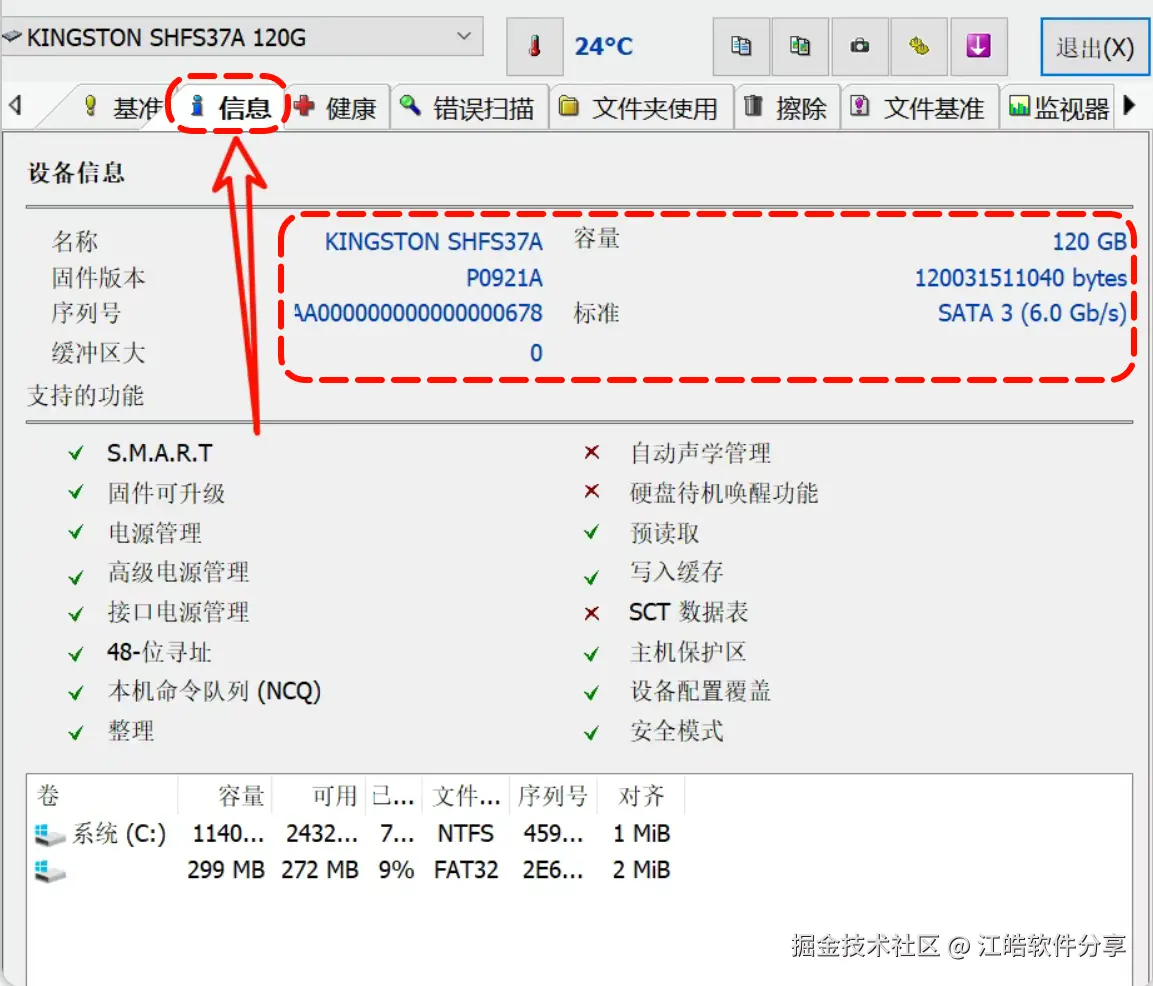Click the thermometer temperature icon
Image resolution: width=1153 pixels, height=986 pixels.
coord(535,46)
